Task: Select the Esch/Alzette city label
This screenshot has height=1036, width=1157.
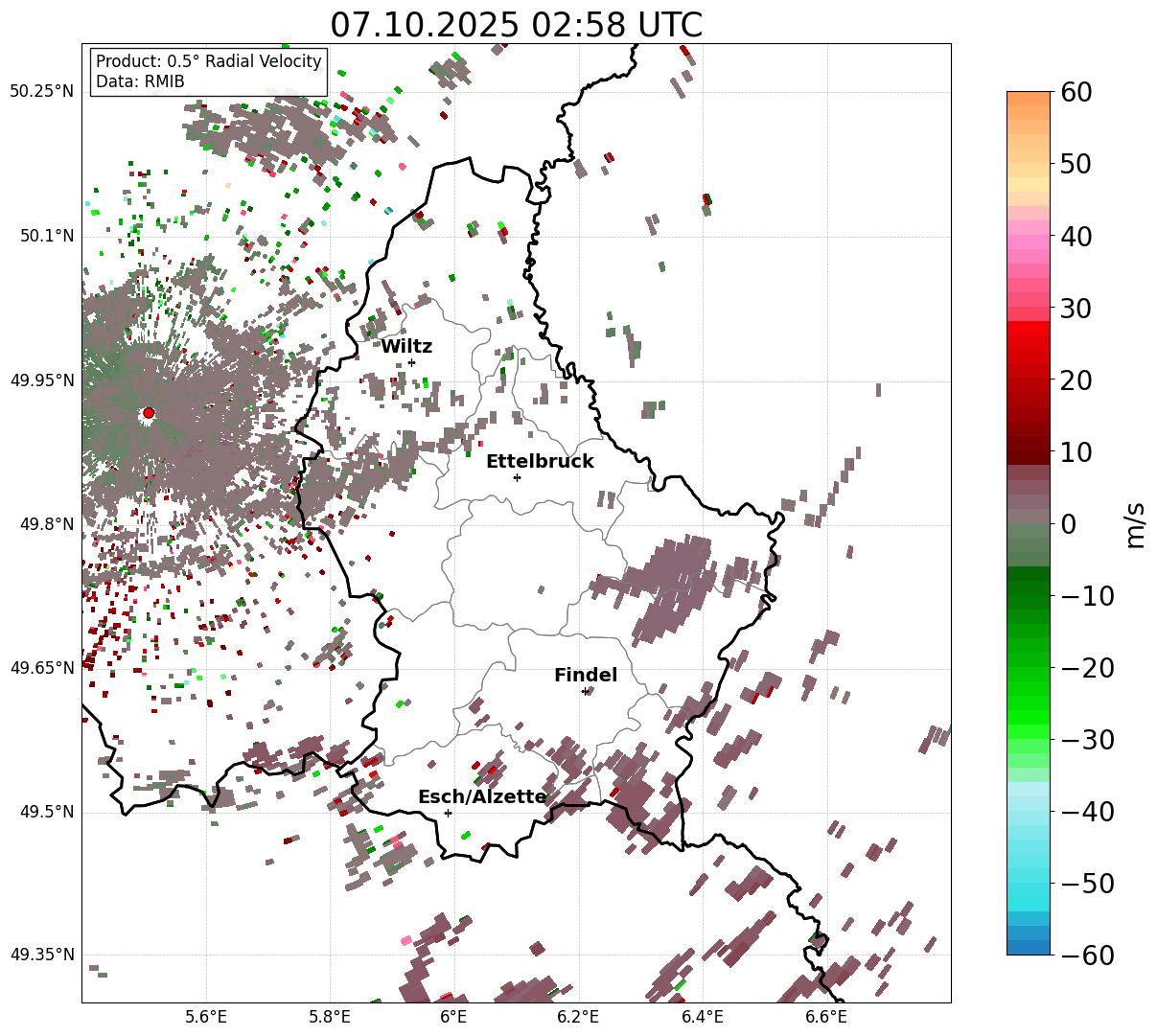Action: [482, 797]
